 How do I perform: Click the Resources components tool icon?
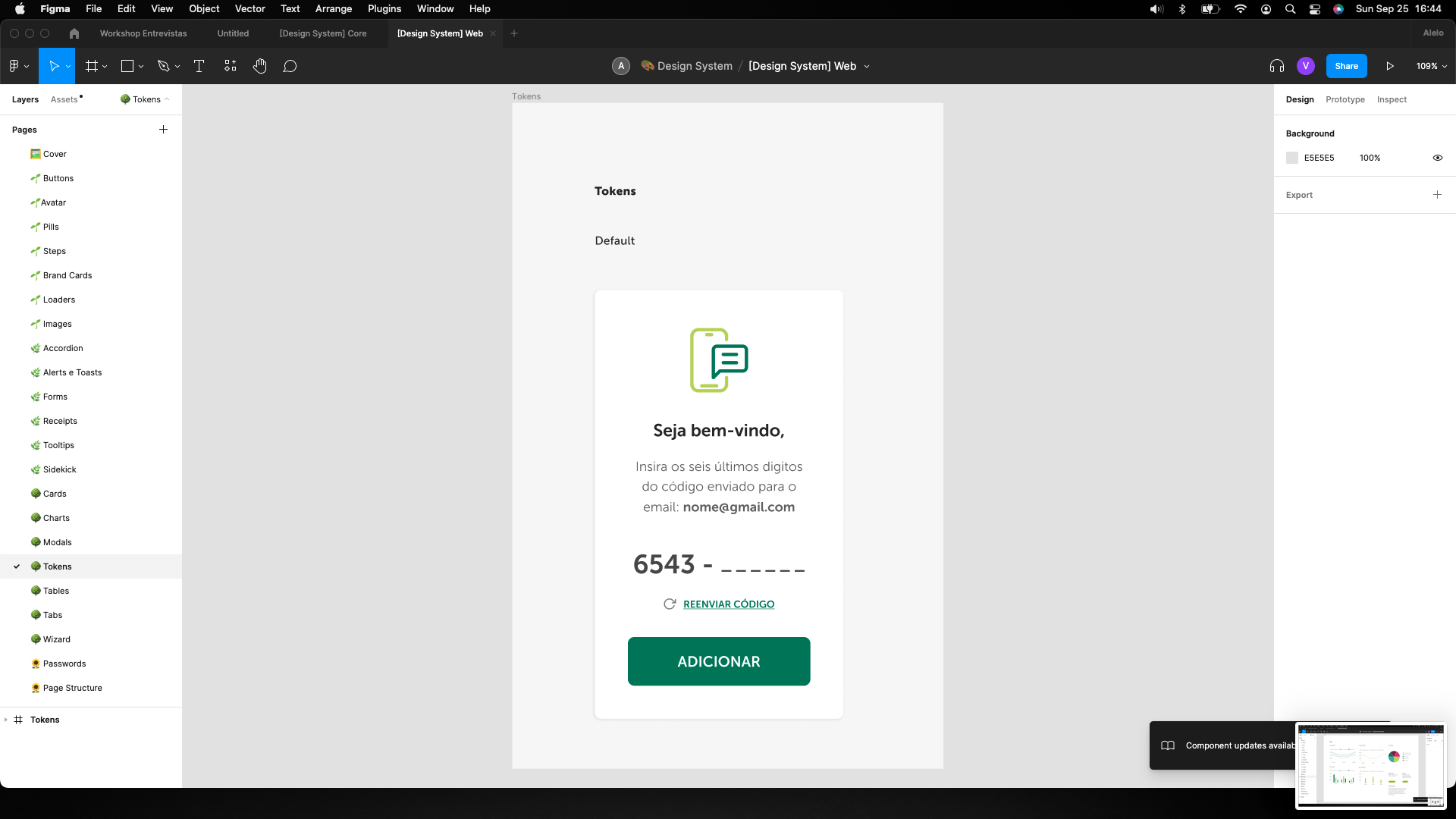point(231,66)
